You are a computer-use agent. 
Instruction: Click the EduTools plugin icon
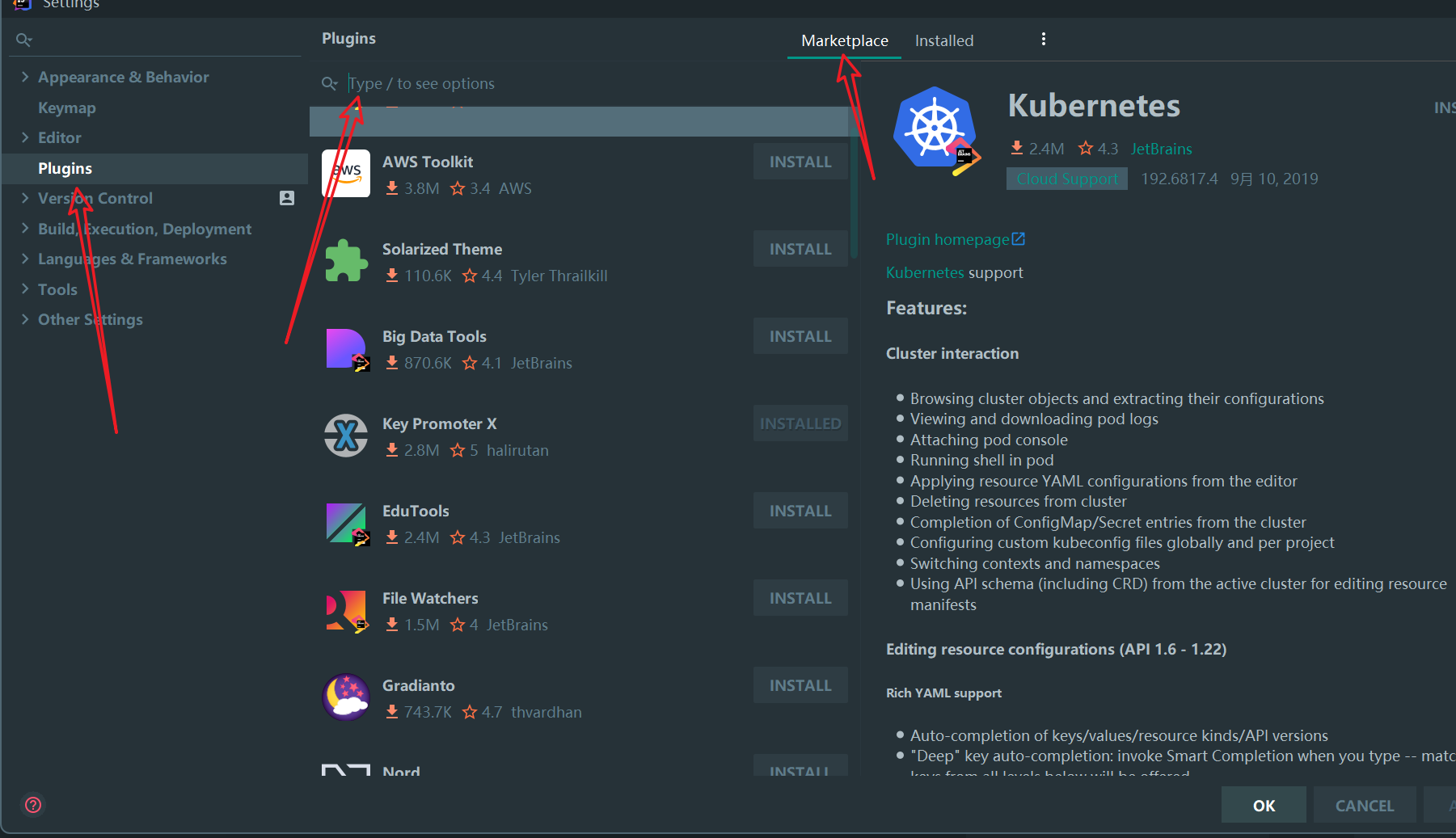point(347,524)
